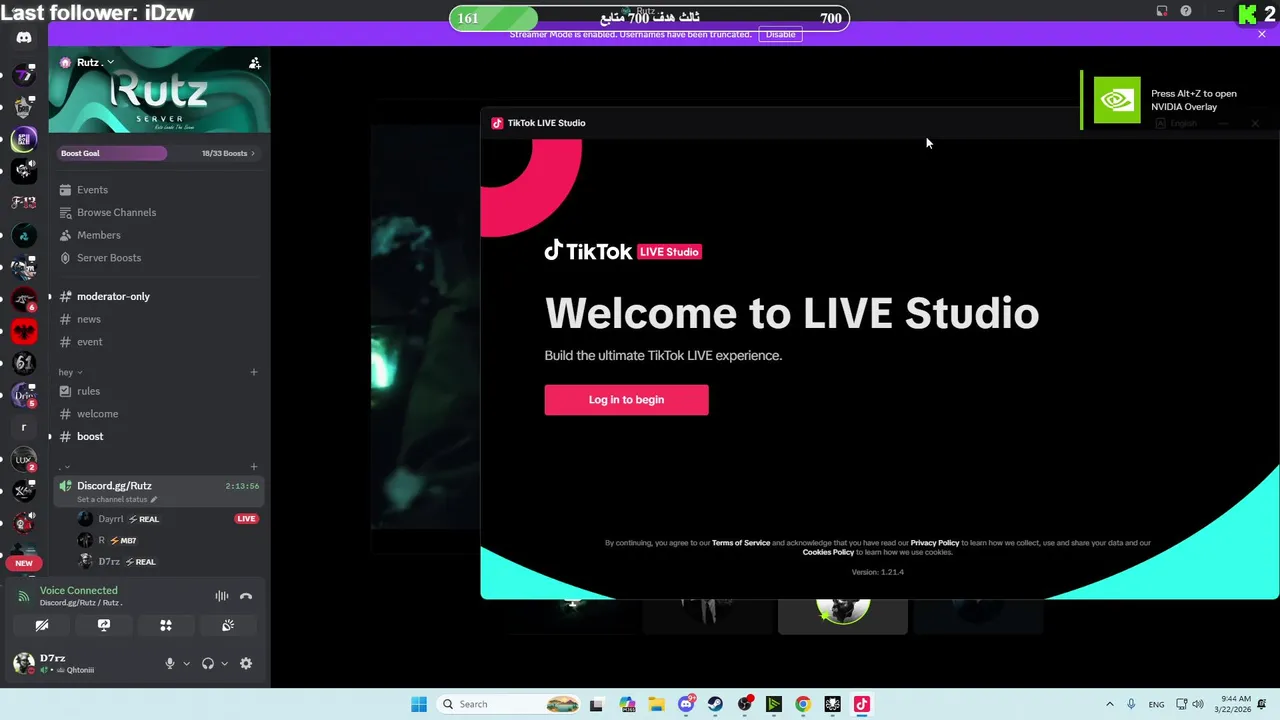This screenshot has height=720, width=1280.
Task: Click the taskbar Search box
Action: point(508,704)
